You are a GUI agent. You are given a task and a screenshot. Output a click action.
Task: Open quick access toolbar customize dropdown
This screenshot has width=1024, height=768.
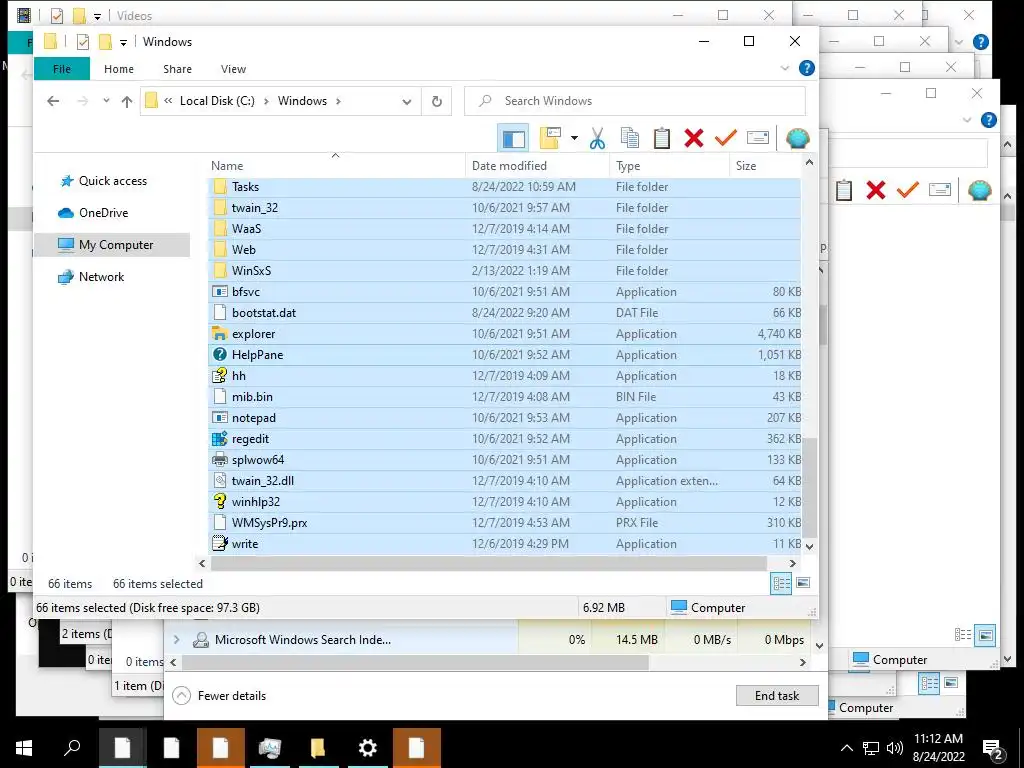(x=123, y=42)
